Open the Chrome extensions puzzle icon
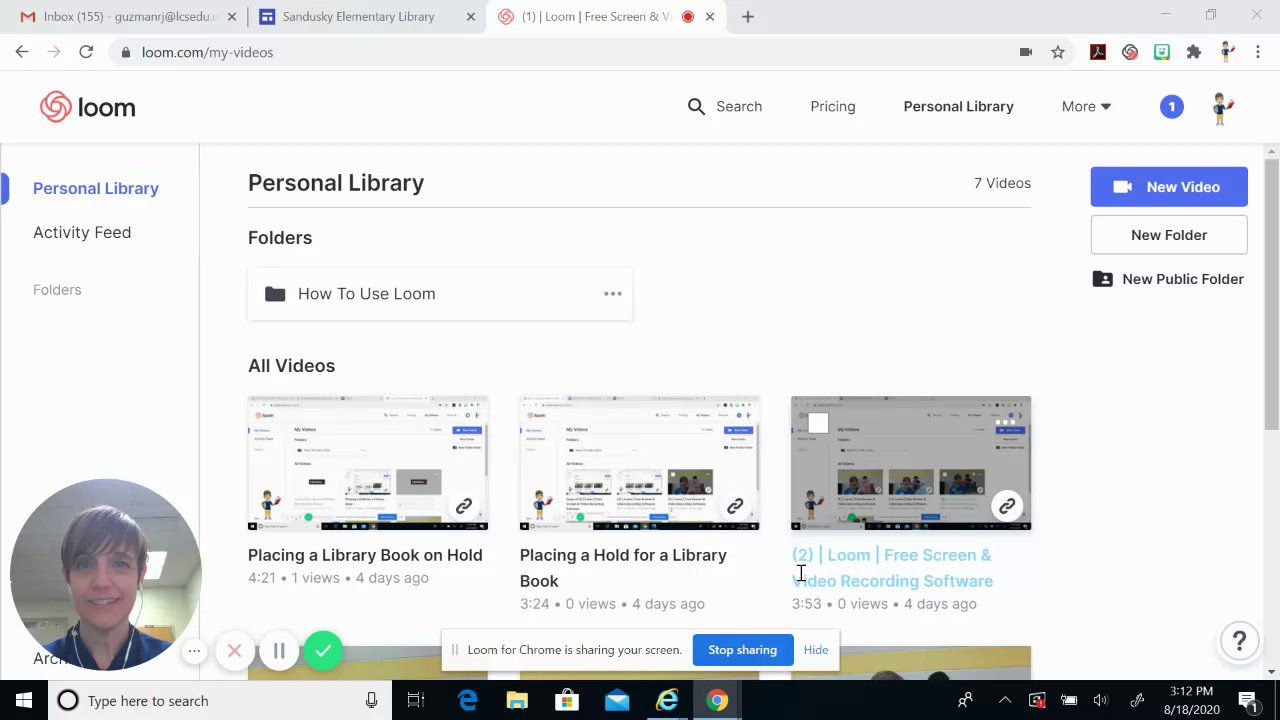1280x720 pixels. point(1194,52)
